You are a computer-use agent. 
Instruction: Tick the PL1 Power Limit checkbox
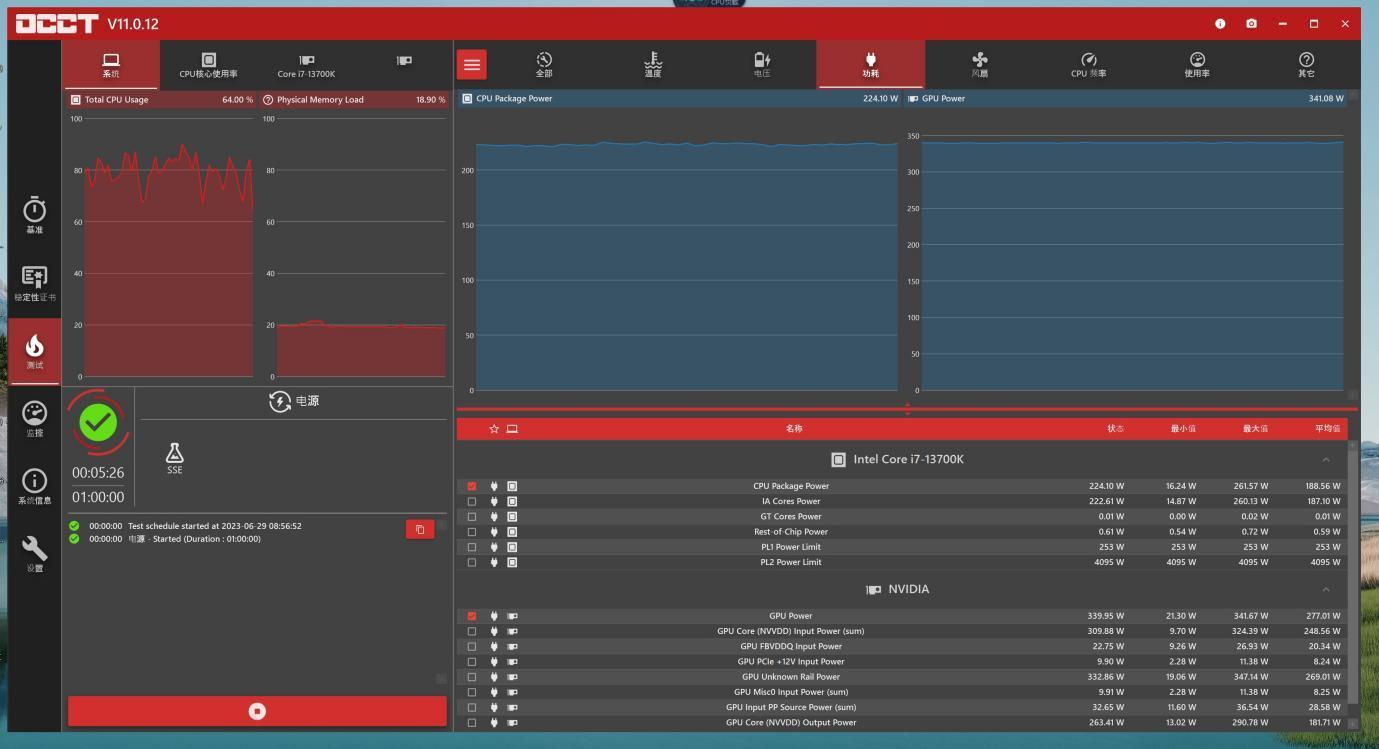(x=472, y=547)
